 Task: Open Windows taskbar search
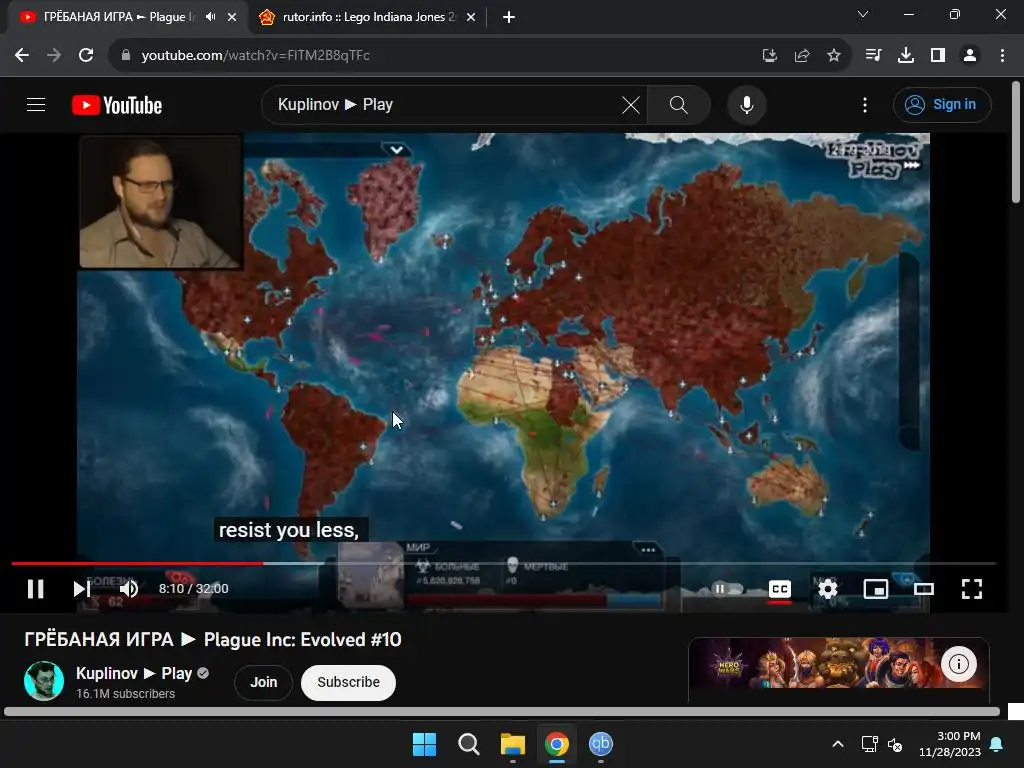point(468,744)
